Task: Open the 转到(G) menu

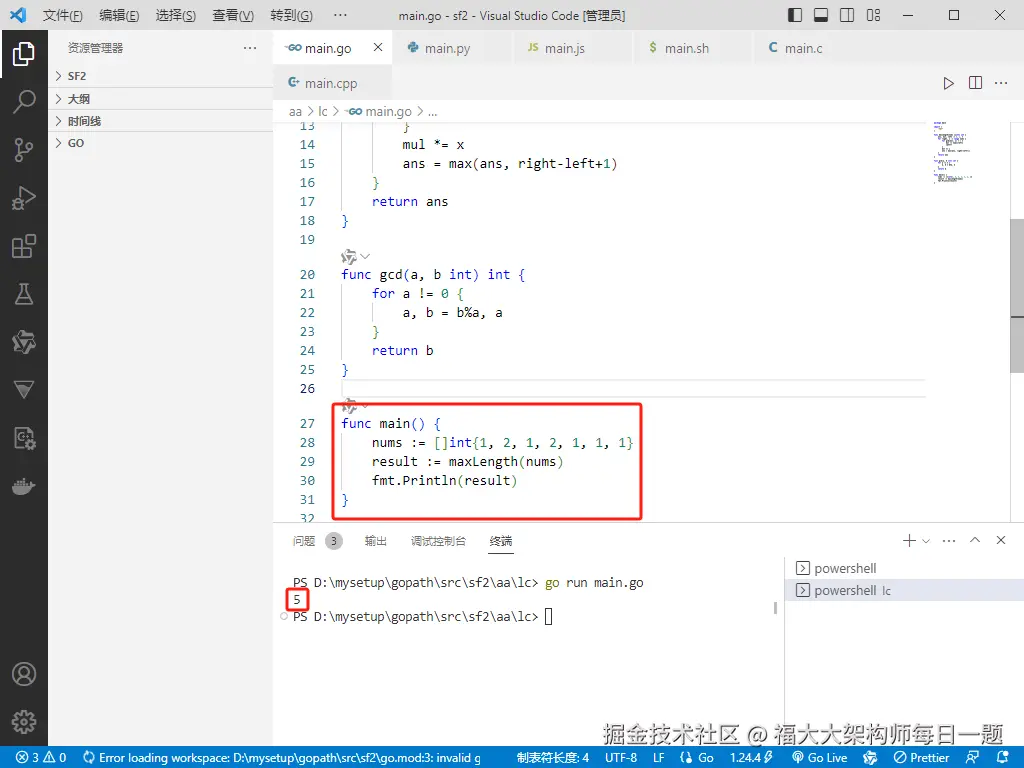Action: pos(291,15)
